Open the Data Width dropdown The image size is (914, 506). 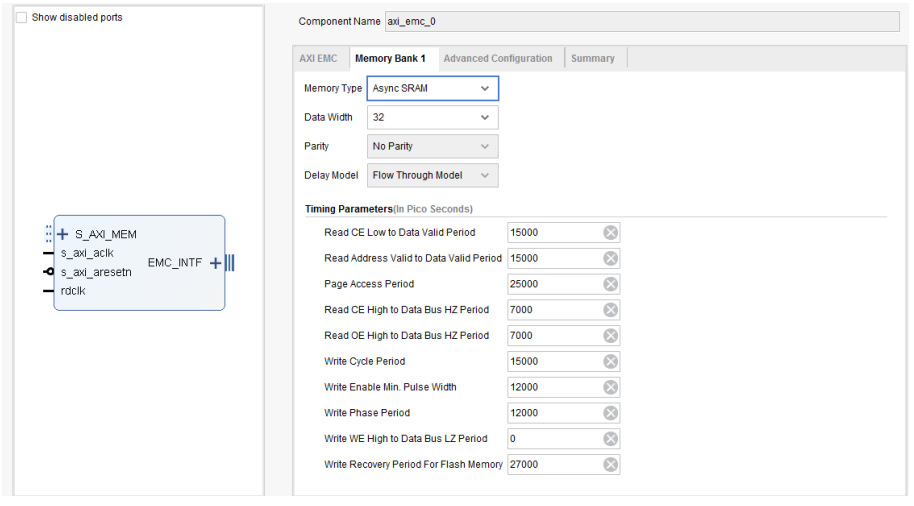coord(432,118)
